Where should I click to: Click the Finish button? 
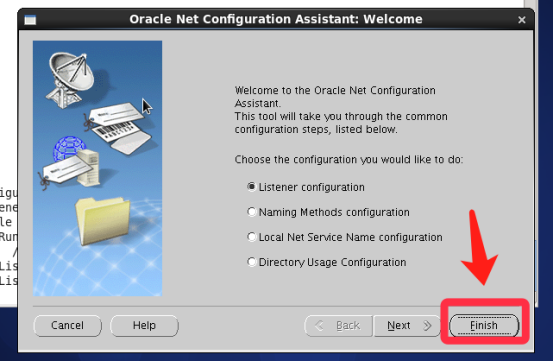(x=484, y=325)
